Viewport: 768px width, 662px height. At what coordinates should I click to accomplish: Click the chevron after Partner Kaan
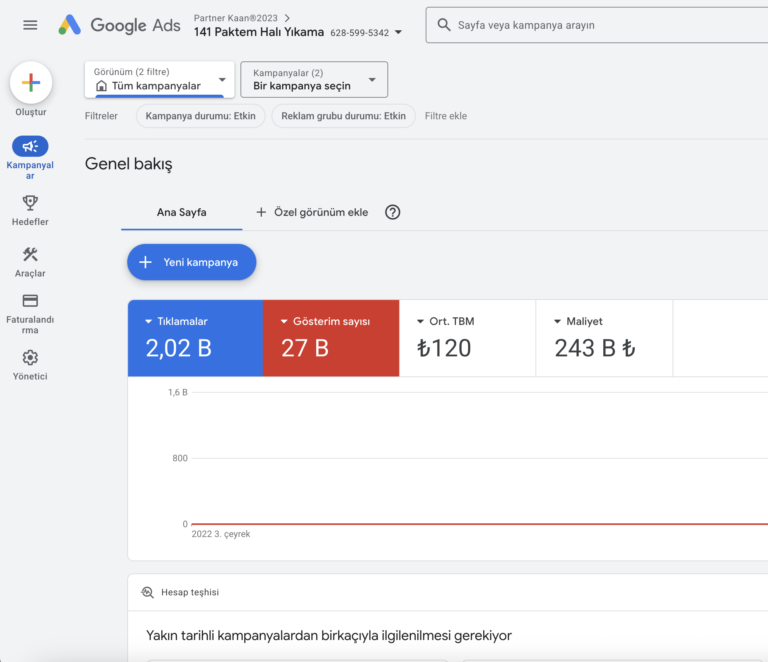click(288, 18)
